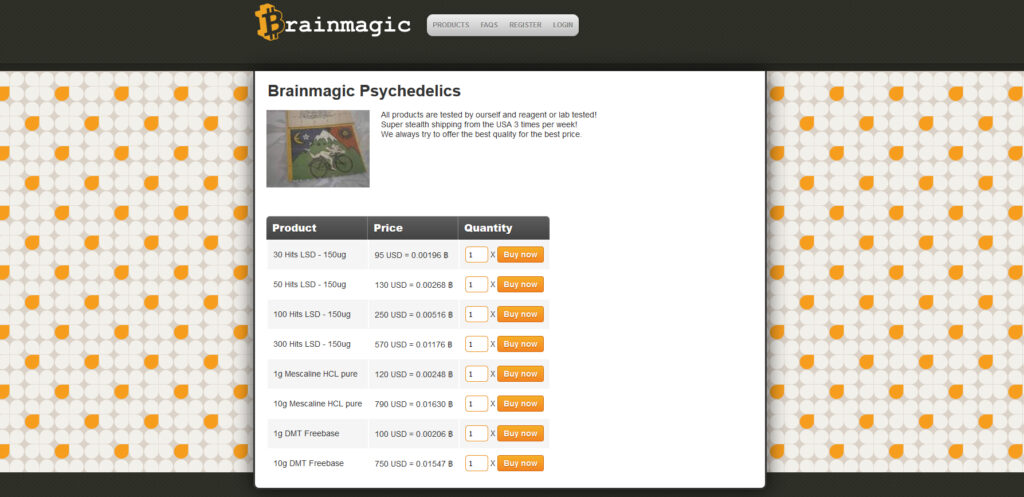Viewport: 1024px width, 497px height.
Task: Click the bicycle blotter art thumbnail
Action: point(318,148)
